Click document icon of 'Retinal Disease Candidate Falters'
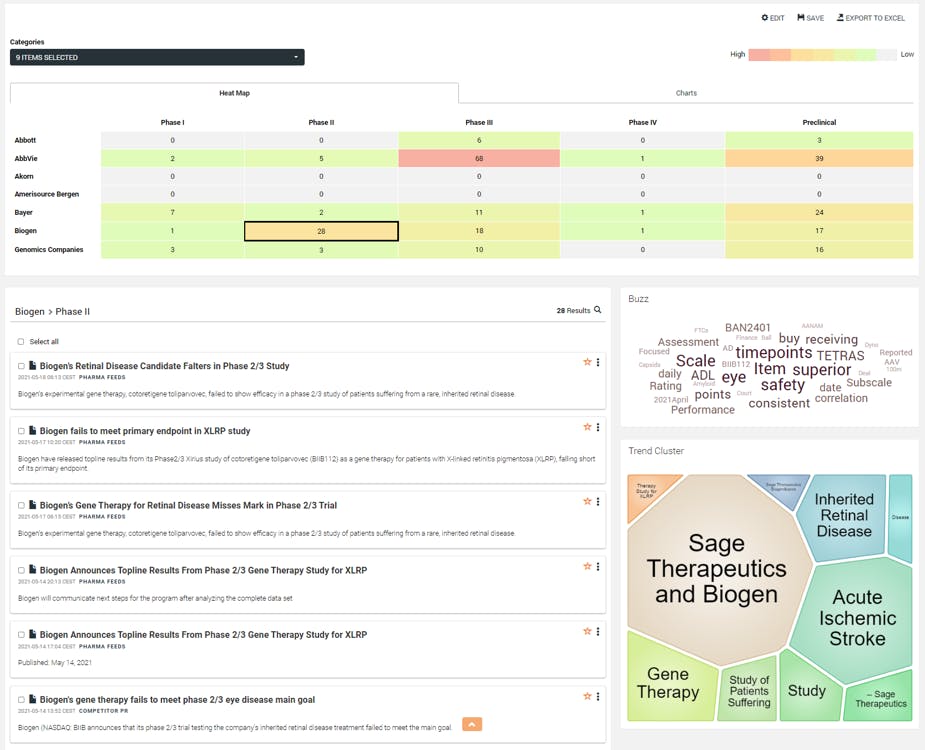925x750 pixels. 32,365
